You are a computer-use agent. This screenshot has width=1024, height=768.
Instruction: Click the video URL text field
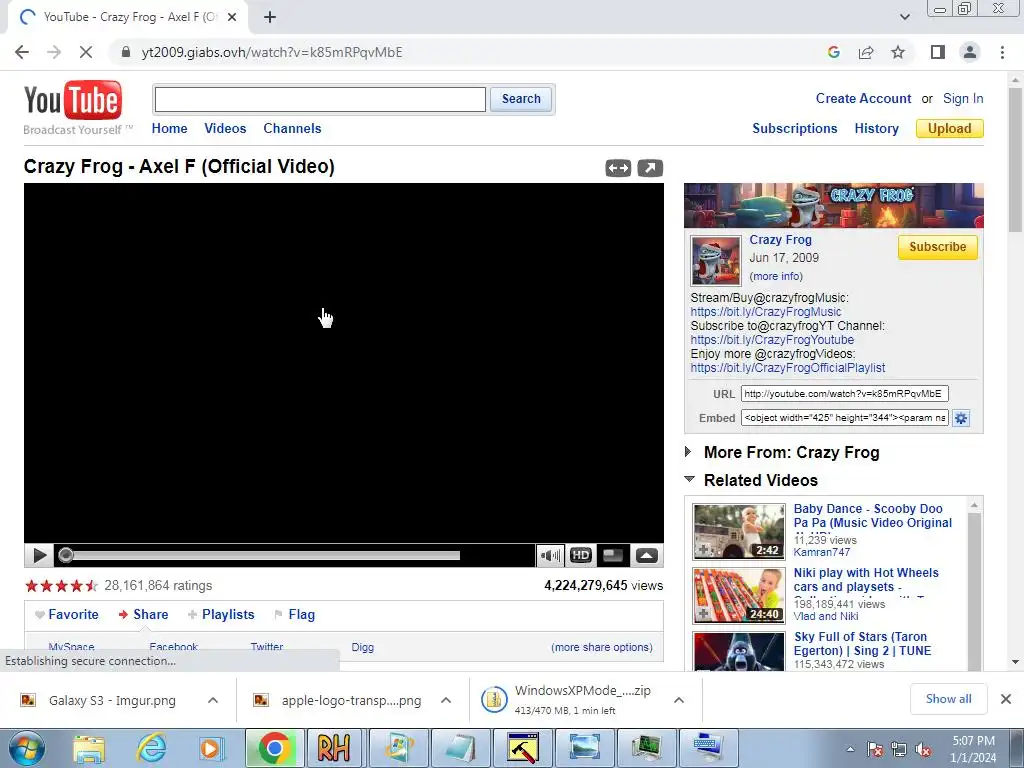click(844, 394)
